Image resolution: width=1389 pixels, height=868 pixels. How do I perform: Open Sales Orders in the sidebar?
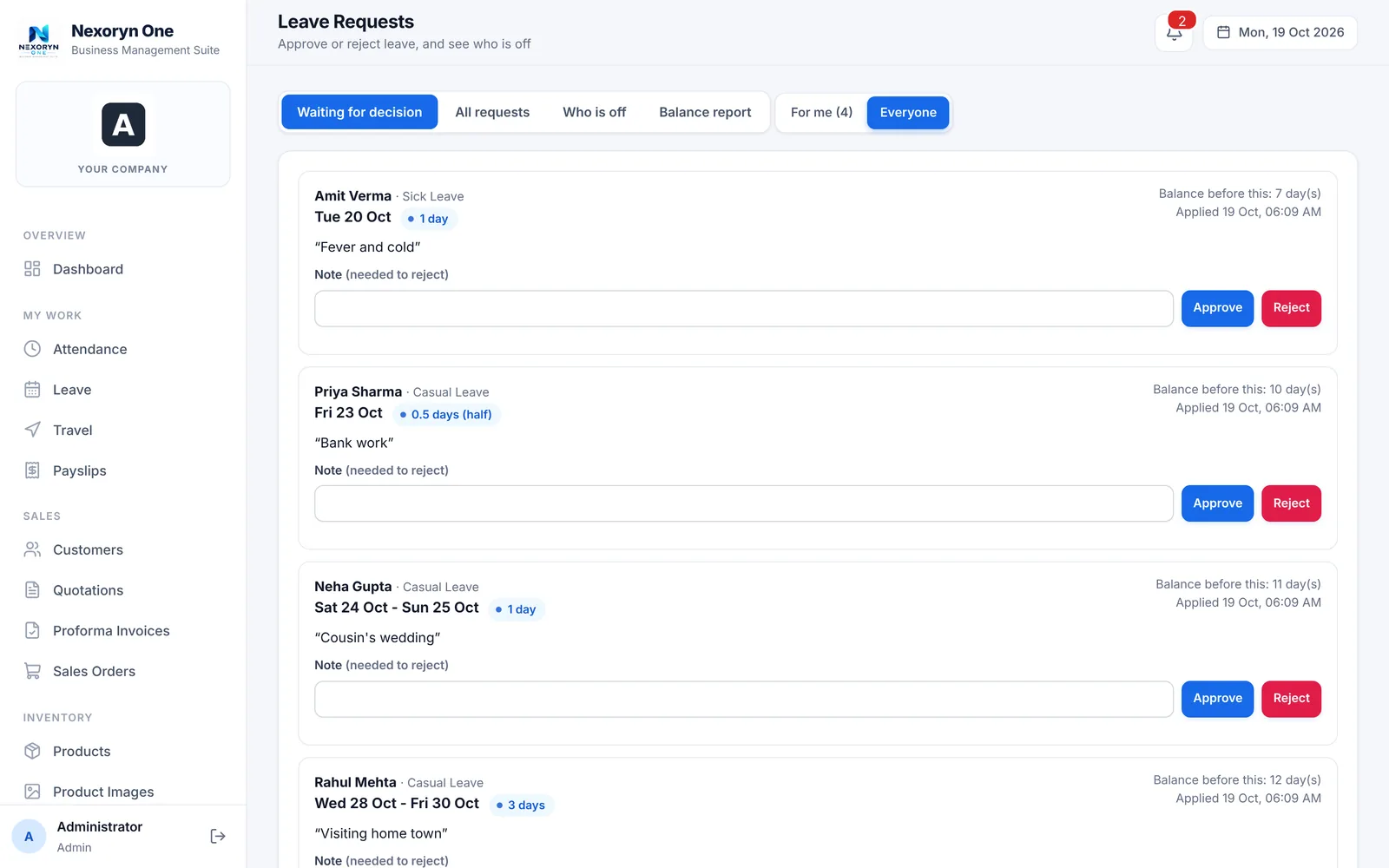[123, 671]
